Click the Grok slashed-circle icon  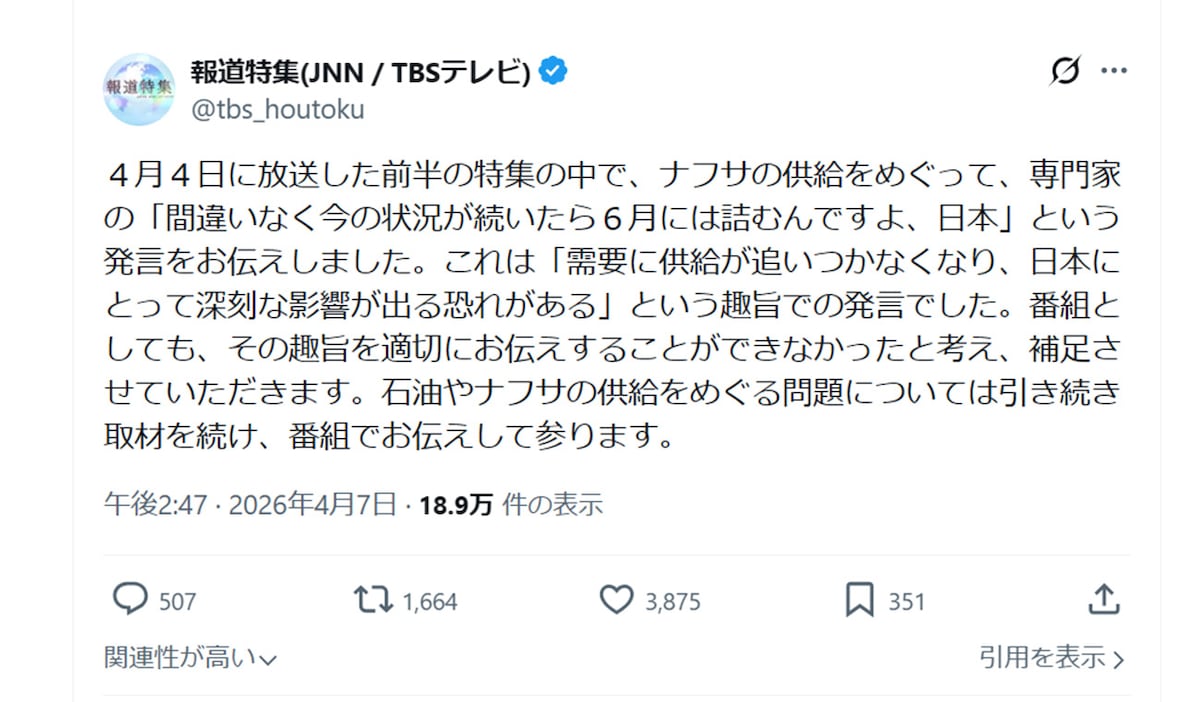point(1065,71)
